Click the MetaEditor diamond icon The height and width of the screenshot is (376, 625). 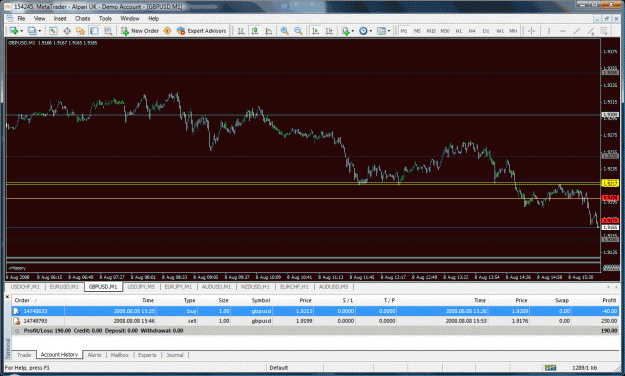[x=167, y=31]
